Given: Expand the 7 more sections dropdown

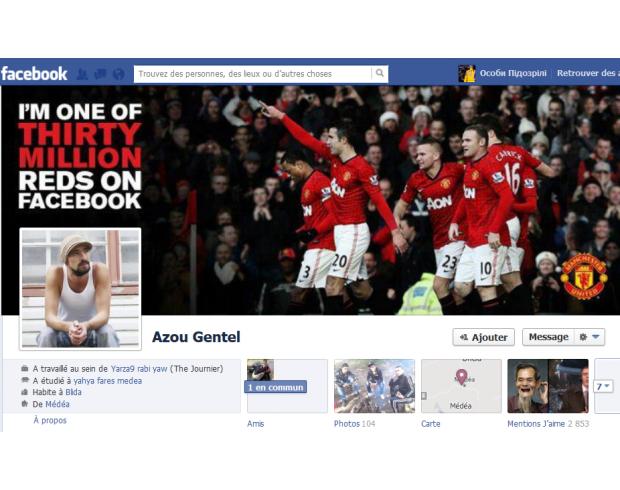Looking at the screenshot, I should (603, 386).
